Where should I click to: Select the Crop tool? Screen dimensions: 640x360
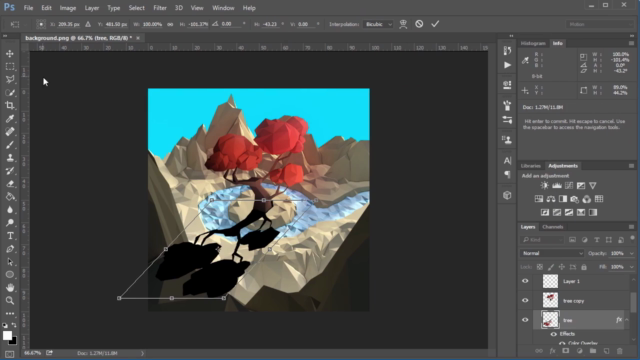tap(10, 106)
